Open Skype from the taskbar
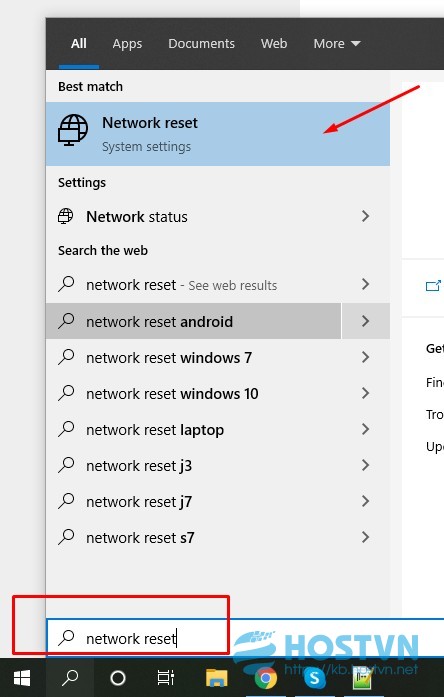 [x=314, y=678]
